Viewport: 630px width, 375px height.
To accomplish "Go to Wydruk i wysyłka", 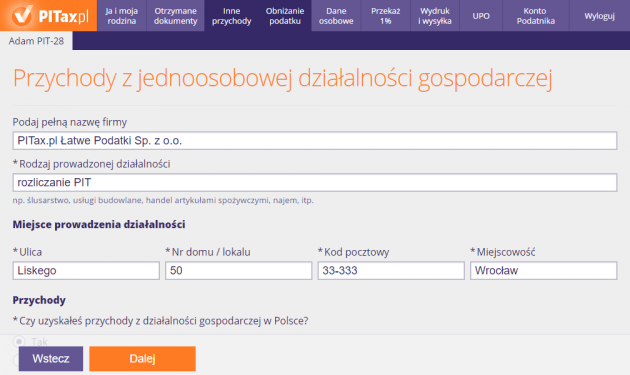I will point(435,16).
